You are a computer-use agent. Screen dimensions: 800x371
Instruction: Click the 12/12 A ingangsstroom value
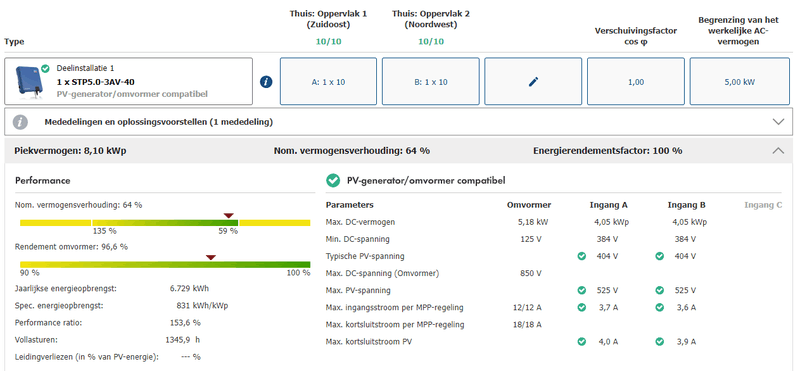[528, 307]
